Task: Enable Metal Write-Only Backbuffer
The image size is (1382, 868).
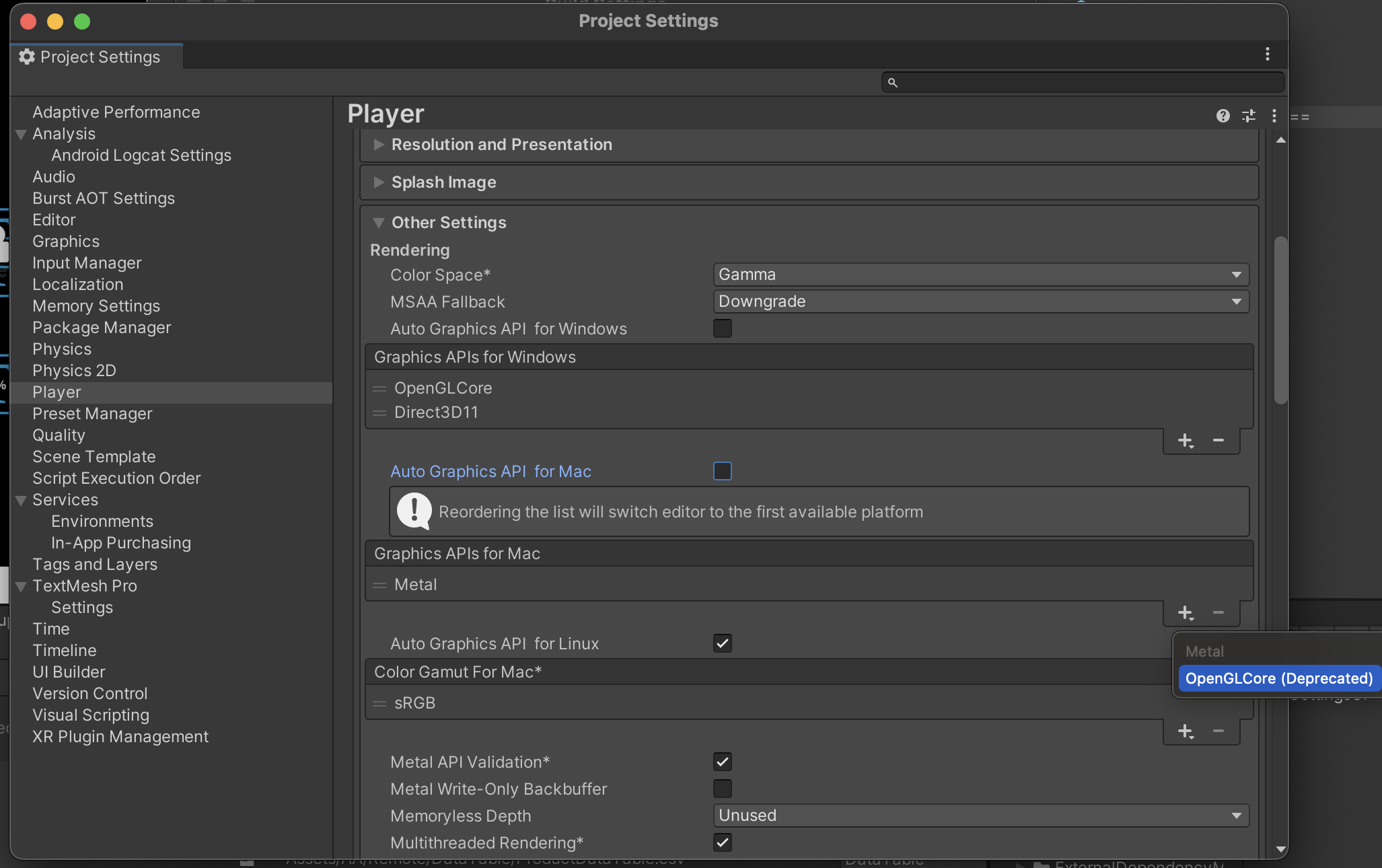Action: (x=723, y=789)
